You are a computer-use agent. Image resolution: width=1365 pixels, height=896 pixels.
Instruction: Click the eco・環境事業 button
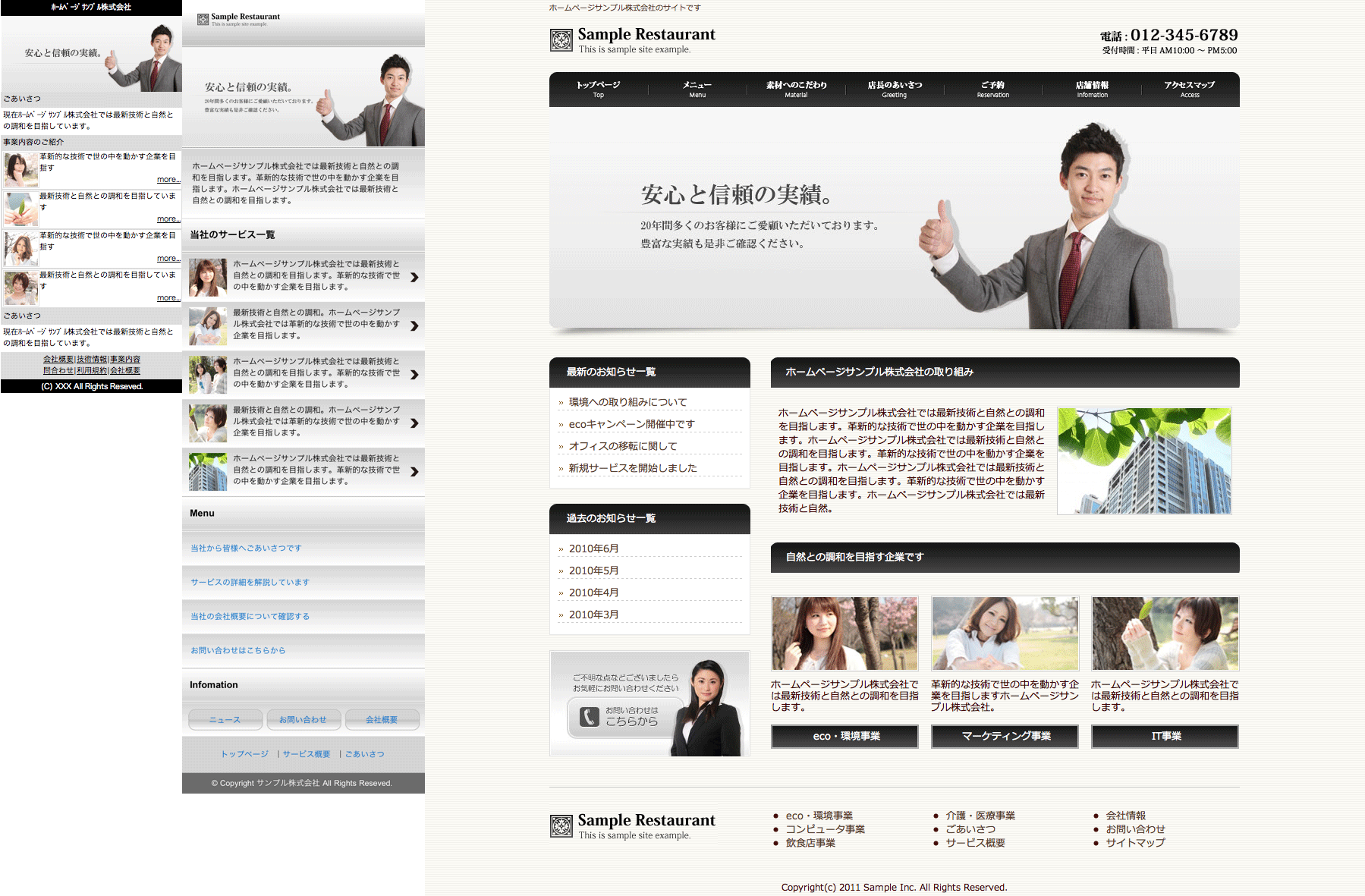tap(845, 737)
